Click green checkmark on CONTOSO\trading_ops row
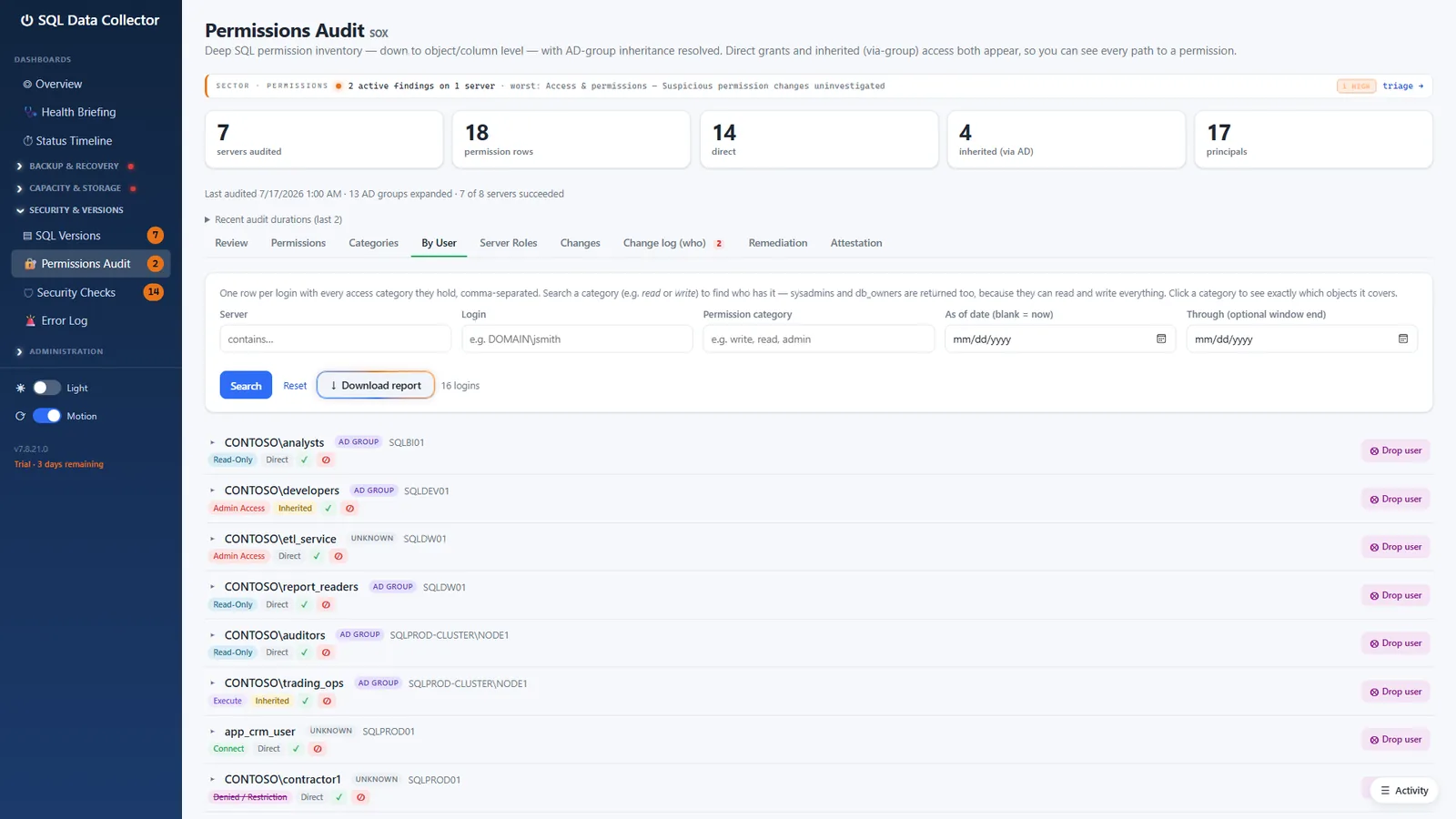 pyautogui.click(x=305, y=701)
